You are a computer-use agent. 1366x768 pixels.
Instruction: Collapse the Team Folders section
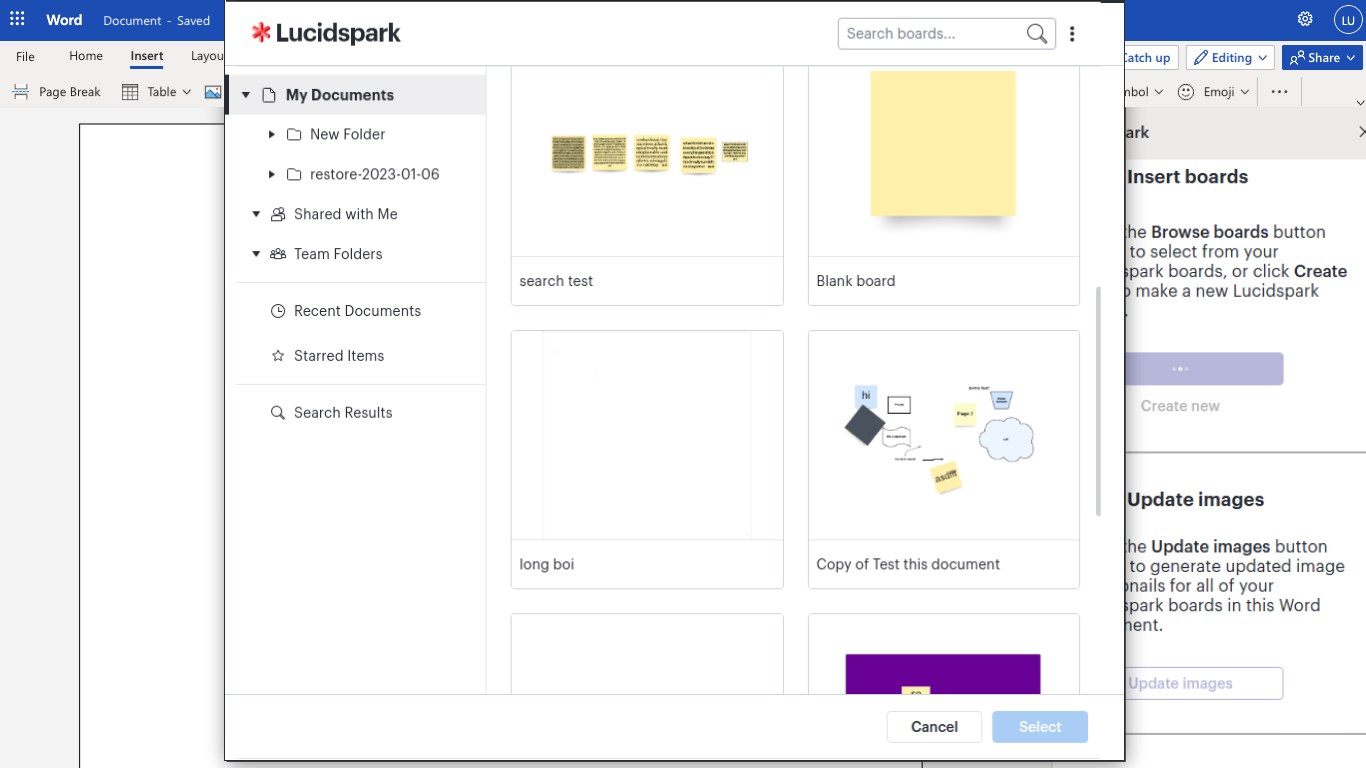click(256, 254)
